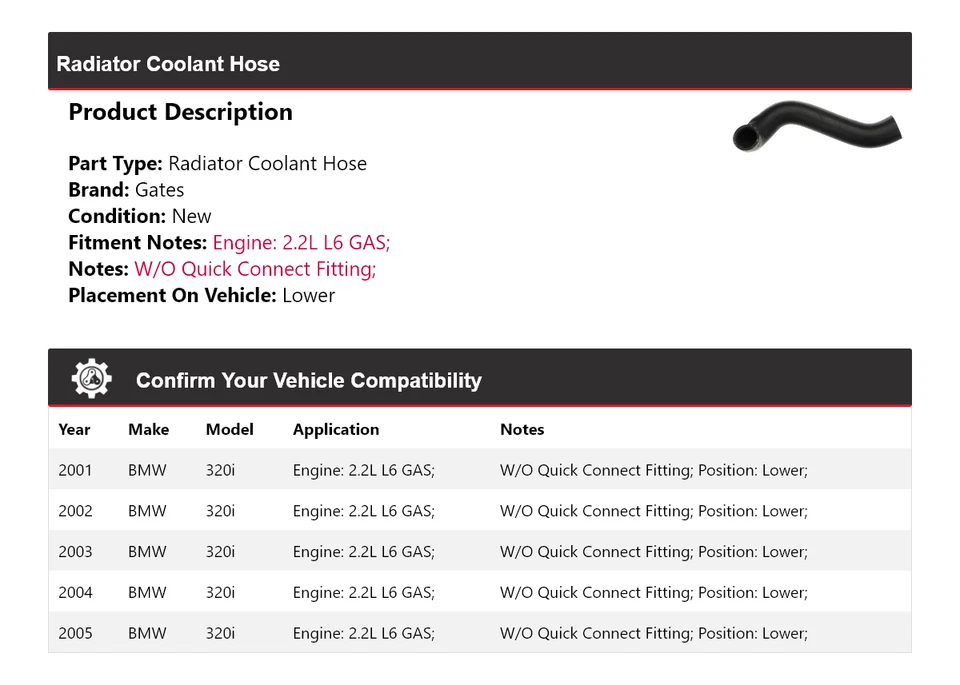The width and height of the screenshot is (960, 685).
Task: Click the Placement On Vehicle: Lower line
Action: pos(201,295)
